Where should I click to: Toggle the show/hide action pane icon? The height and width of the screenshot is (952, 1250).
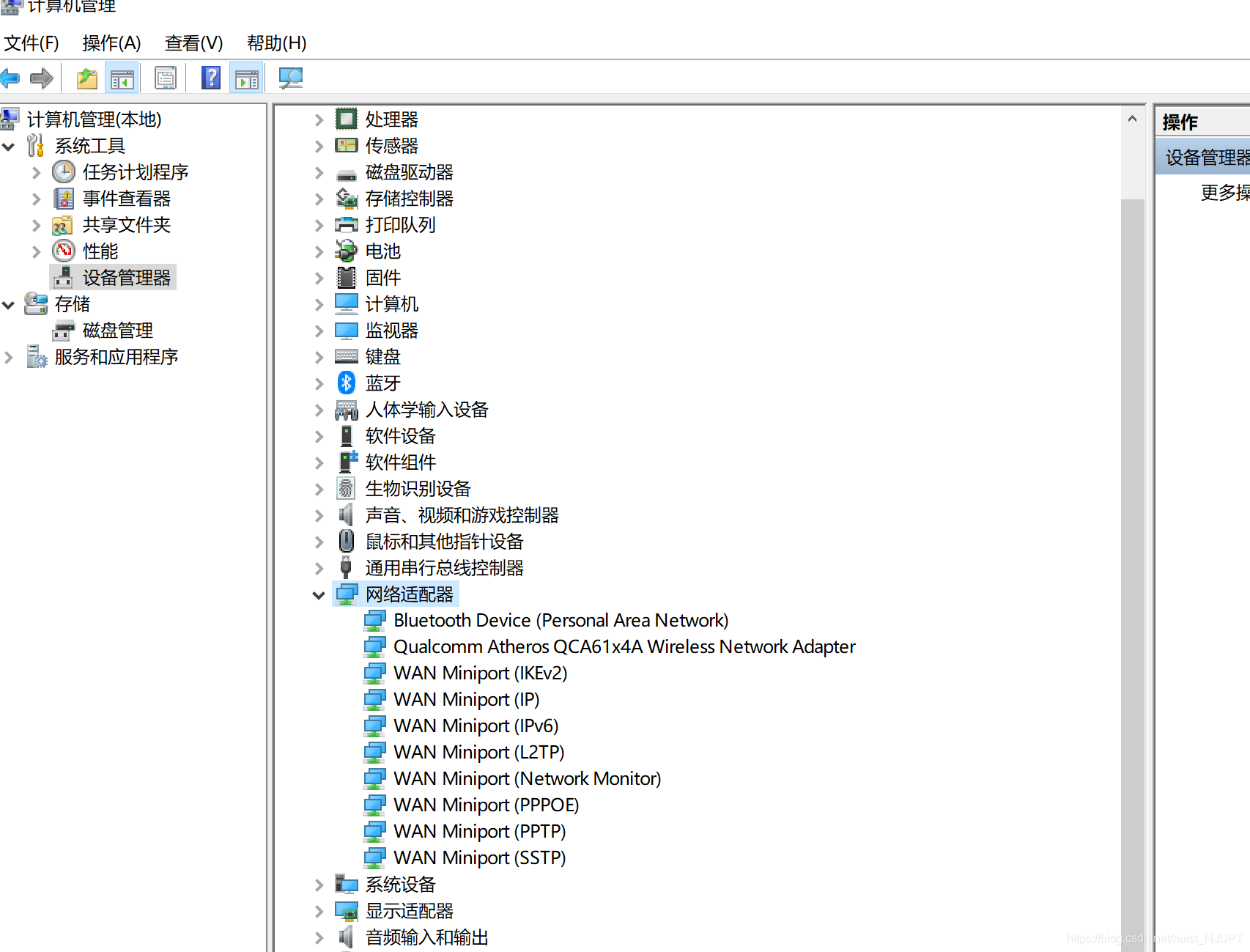tap(247, 78)
